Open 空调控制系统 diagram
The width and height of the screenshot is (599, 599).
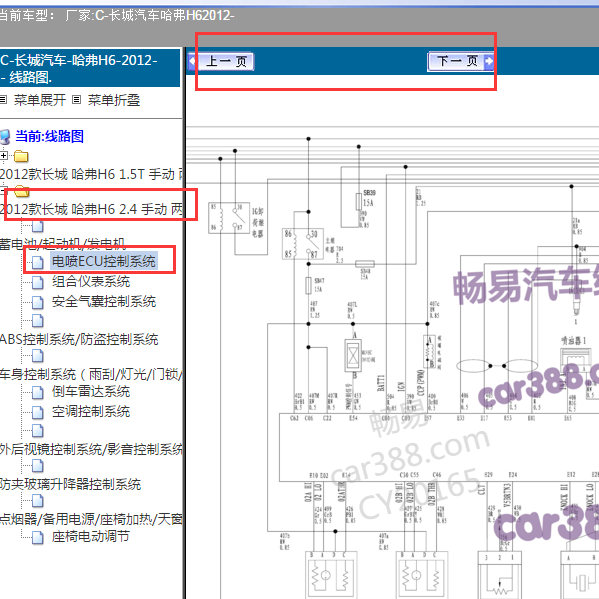point(91,411)
